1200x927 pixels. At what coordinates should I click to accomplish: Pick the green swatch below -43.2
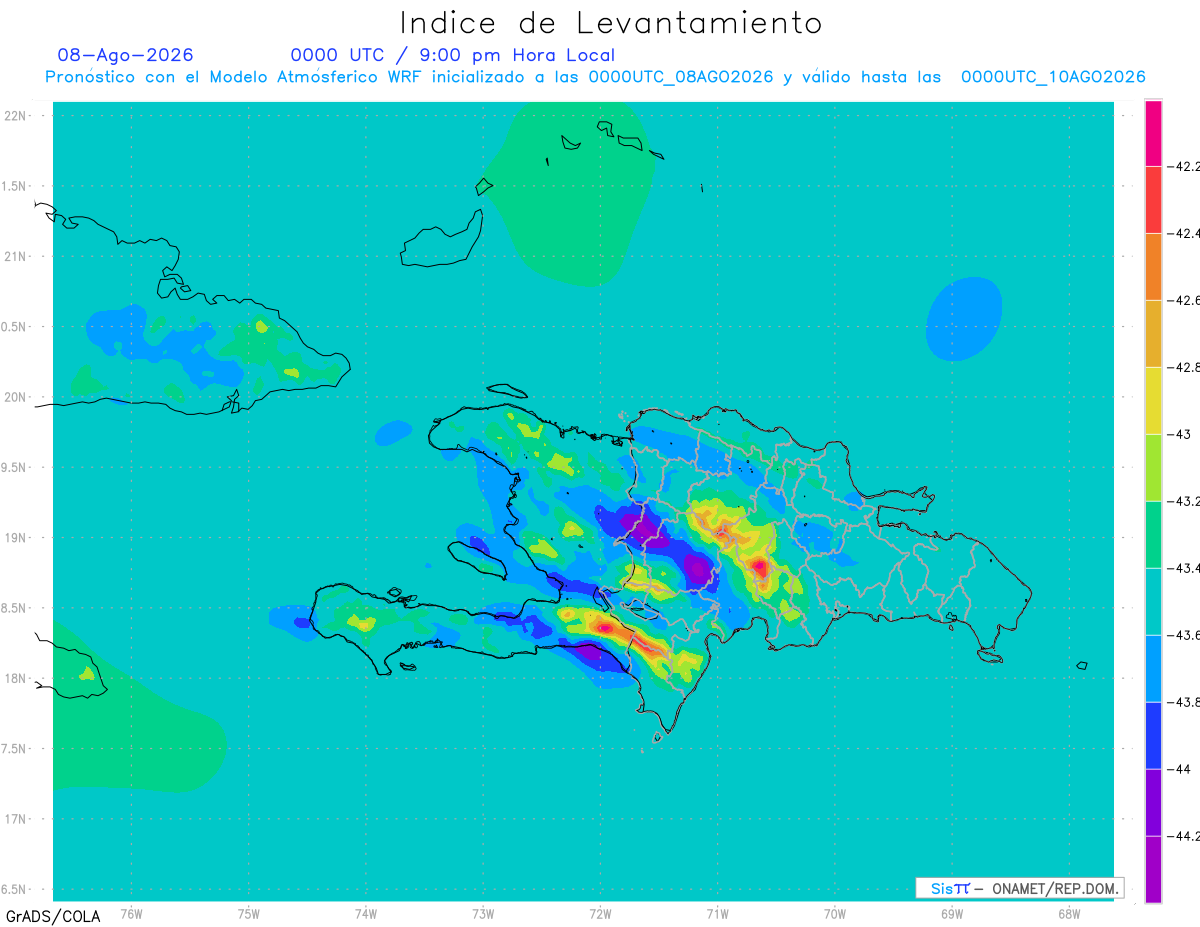1153,535
